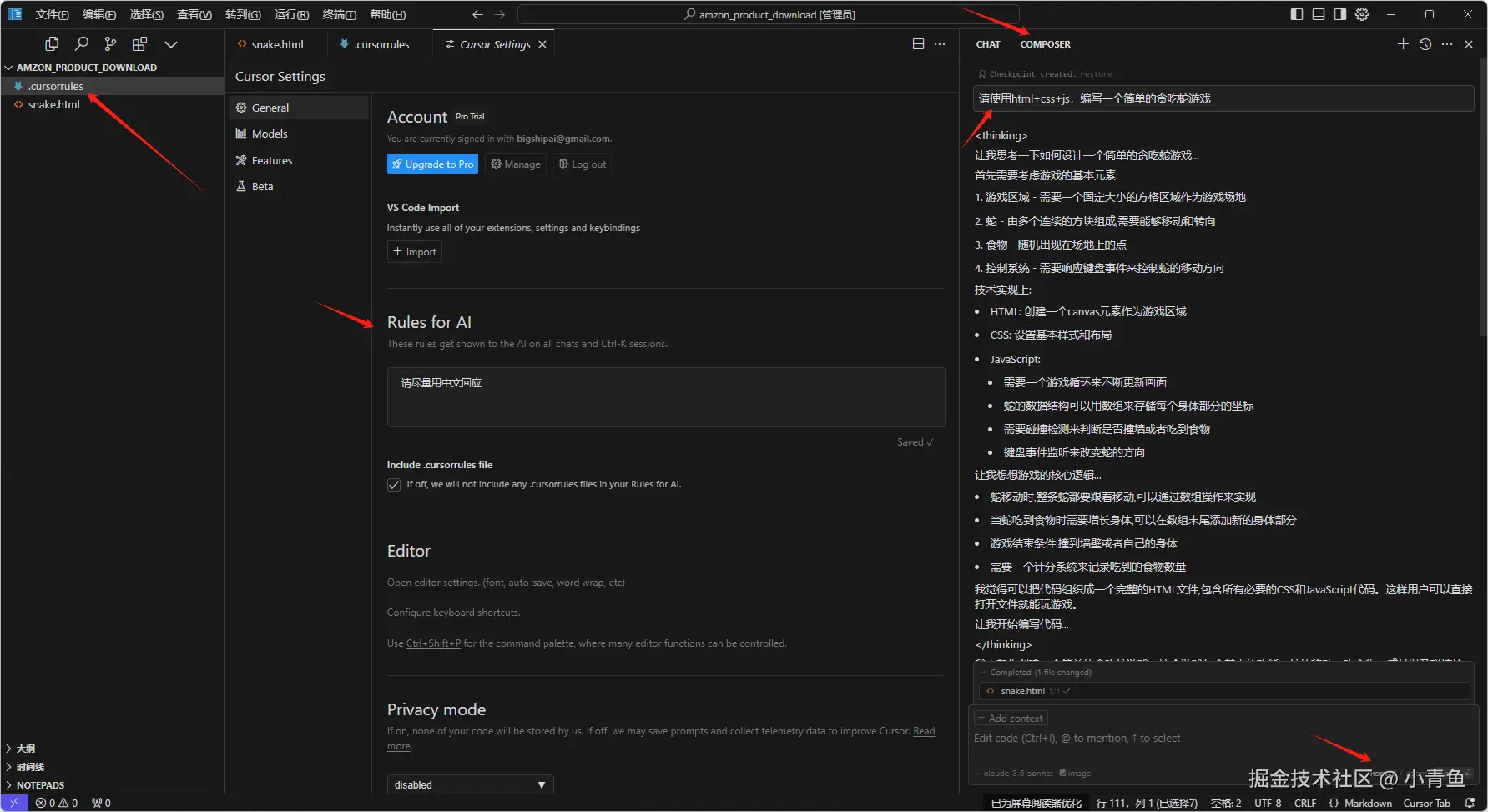Open the 帮助(H) menu
Image resolution: width=1488 pixels, height=812 pixels.
[x=388, y=14]
